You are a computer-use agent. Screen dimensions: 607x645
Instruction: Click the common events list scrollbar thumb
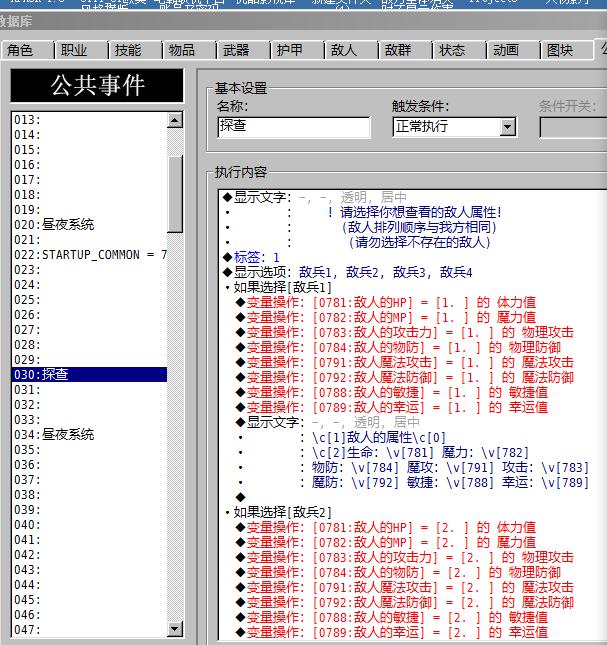[x=175, y=194]
